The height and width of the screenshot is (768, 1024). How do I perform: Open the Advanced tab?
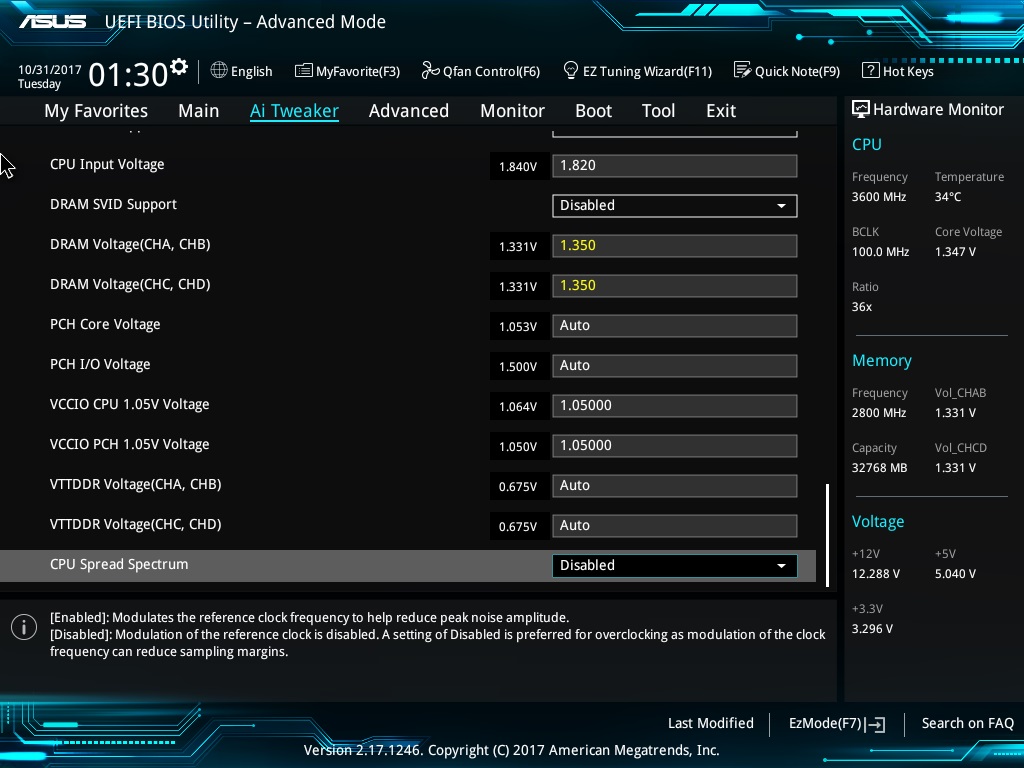tap(409, 111)
